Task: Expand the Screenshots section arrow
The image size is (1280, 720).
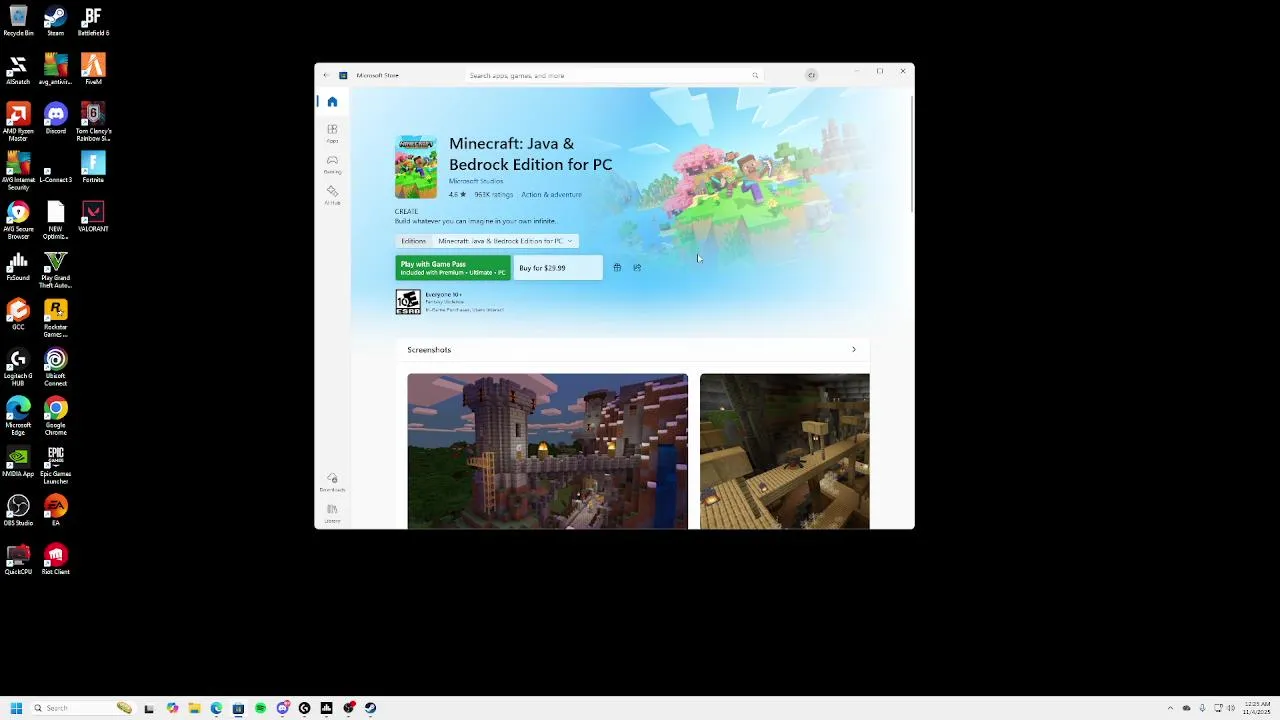Action: click(x=853, y=350)
